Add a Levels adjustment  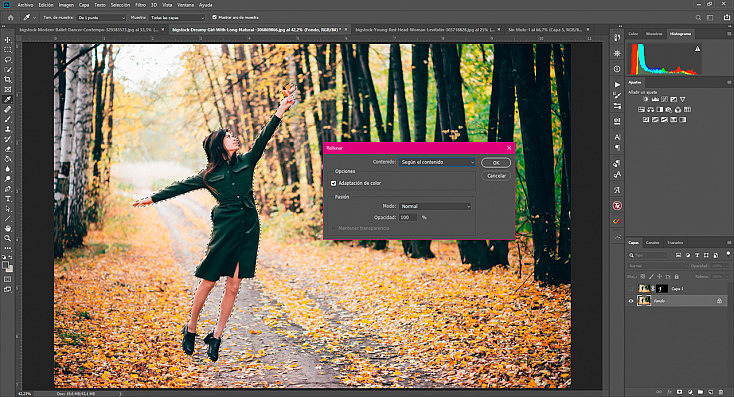point(655,99)
